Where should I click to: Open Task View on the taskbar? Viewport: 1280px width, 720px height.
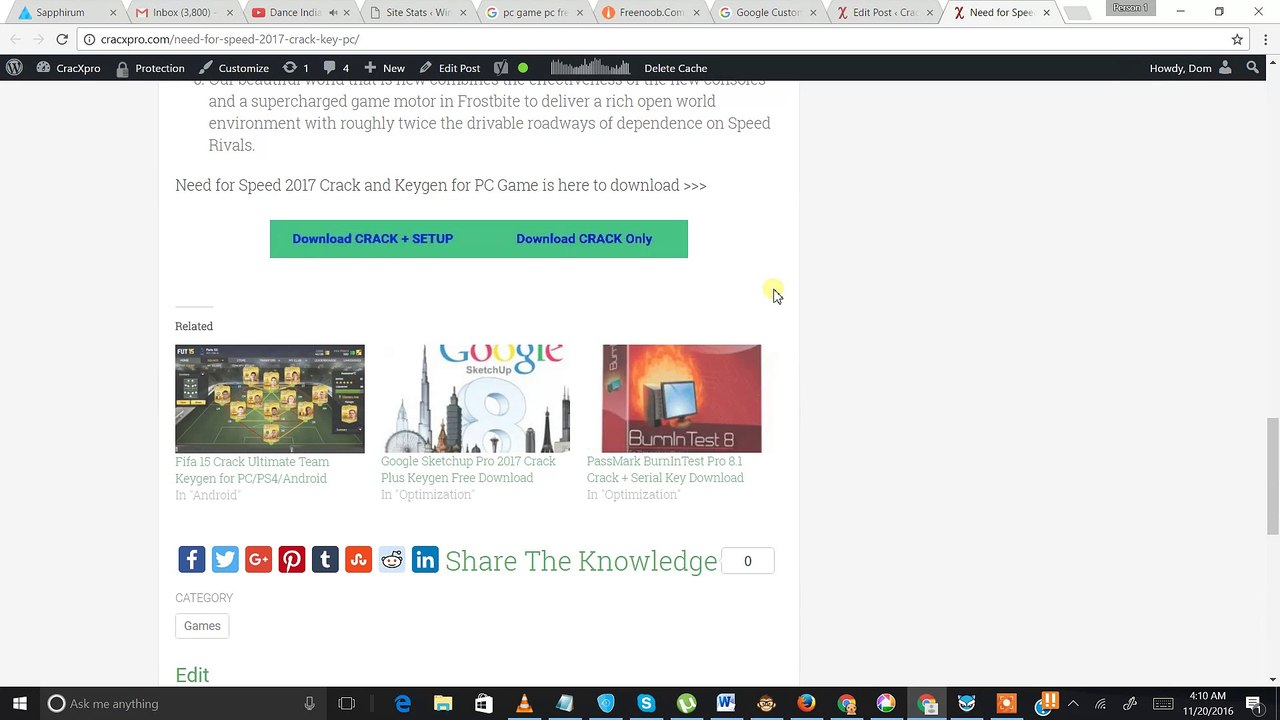click(347, 704)
